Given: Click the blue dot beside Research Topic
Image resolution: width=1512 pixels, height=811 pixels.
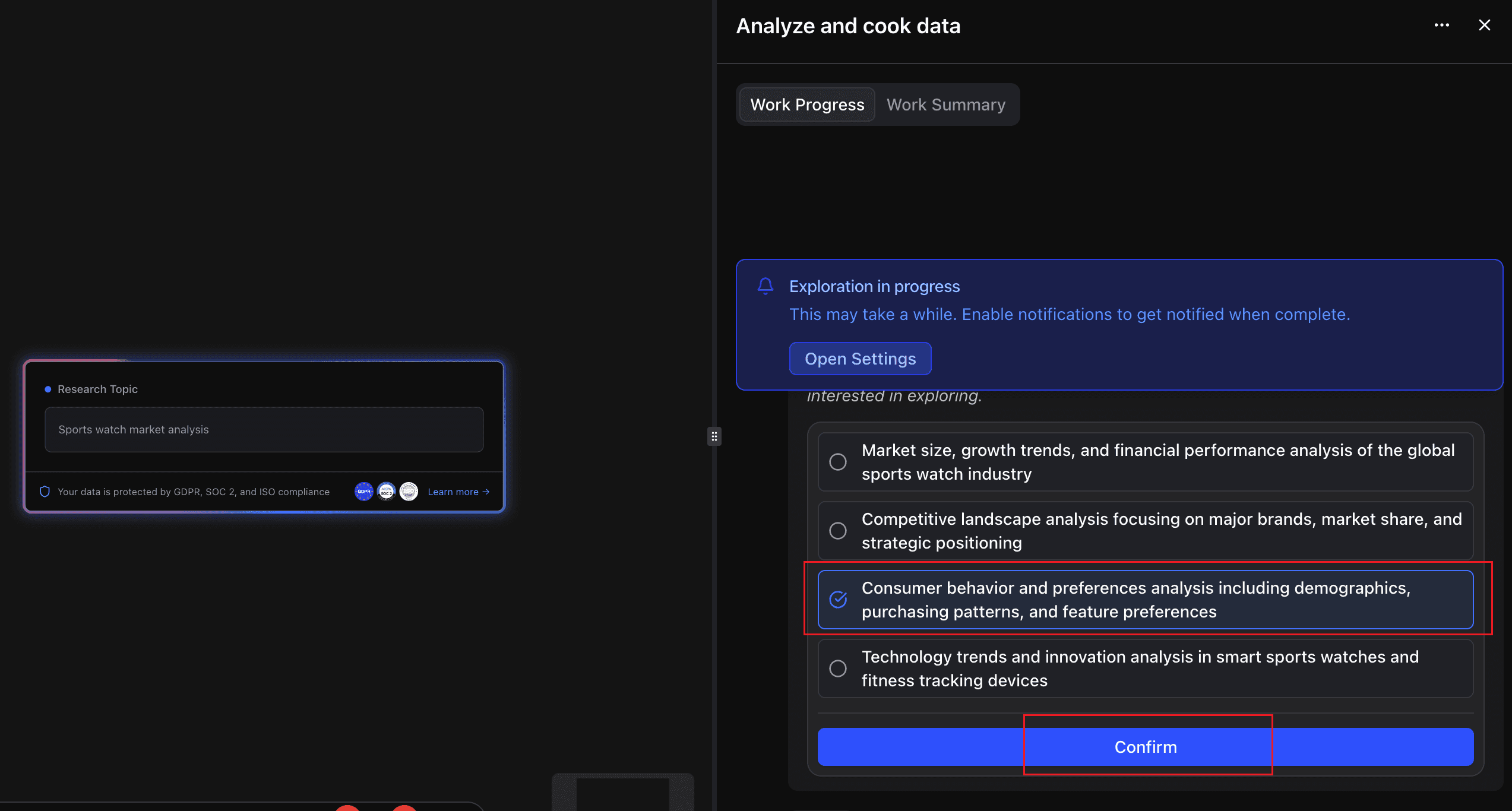Looking at the screenshot, I should coord(48,389).
